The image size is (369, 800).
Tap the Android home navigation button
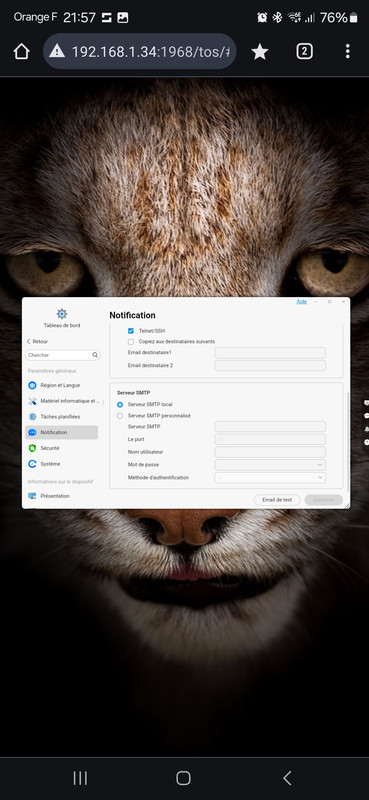pyautogui.click(x=183, y=778)
